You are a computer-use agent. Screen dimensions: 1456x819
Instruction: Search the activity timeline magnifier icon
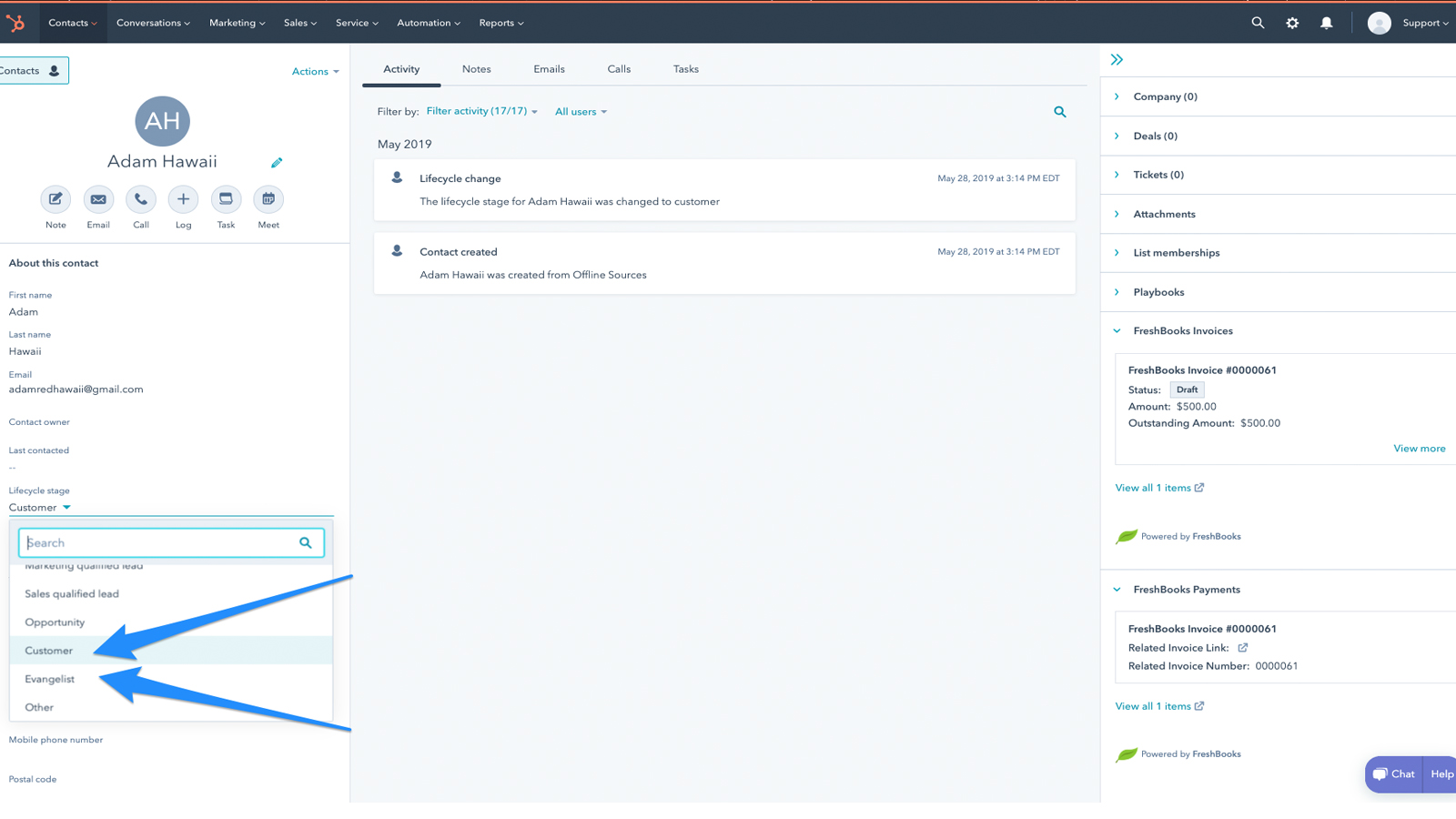(1059, 111)
